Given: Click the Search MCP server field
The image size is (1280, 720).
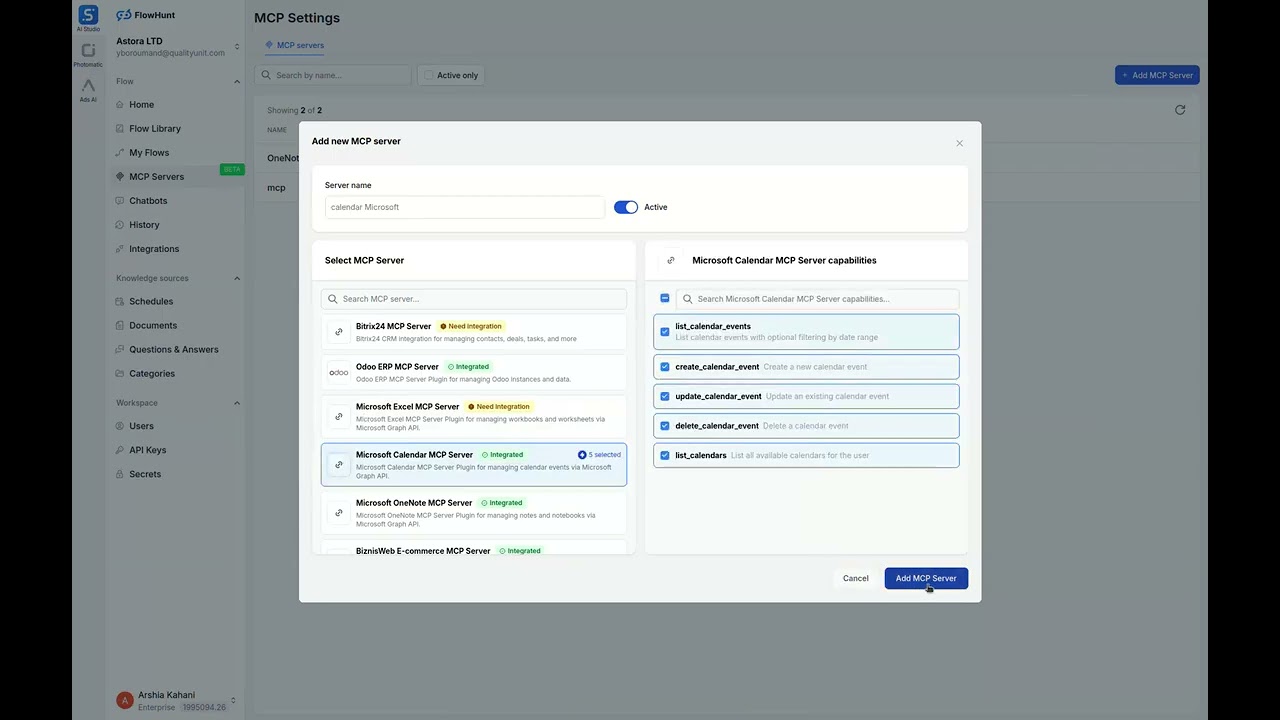Looking at the screenshot, I should click(x=474, y=299).
